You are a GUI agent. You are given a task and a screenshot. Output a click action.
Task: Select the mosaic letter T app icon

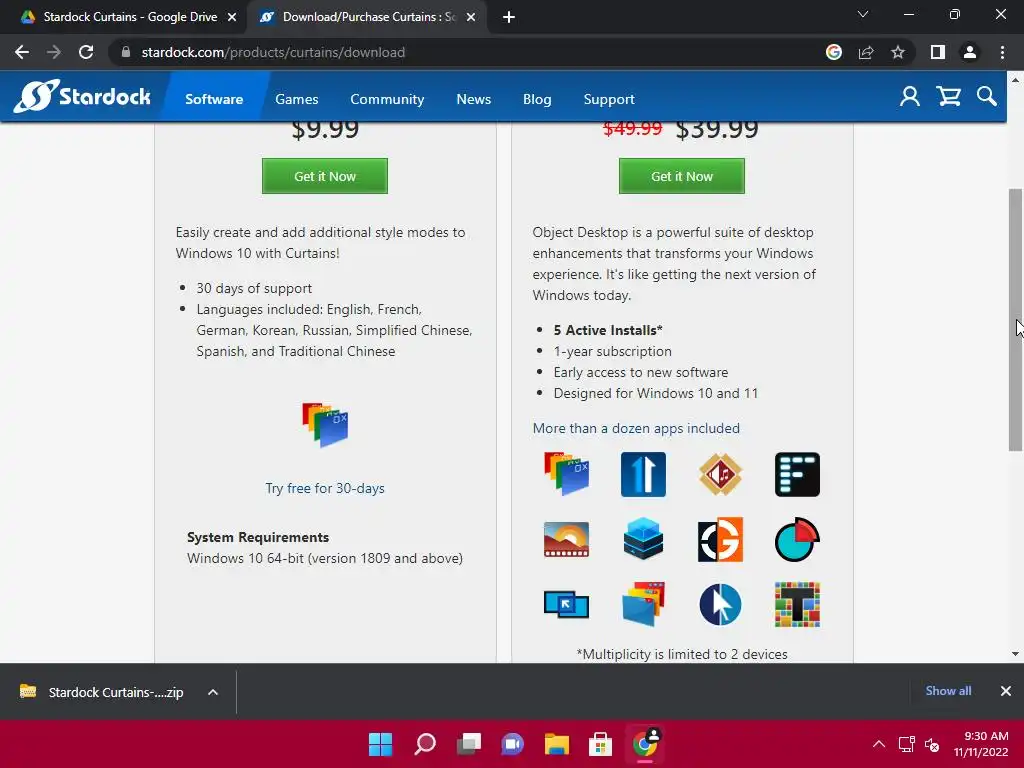point(797,605)
